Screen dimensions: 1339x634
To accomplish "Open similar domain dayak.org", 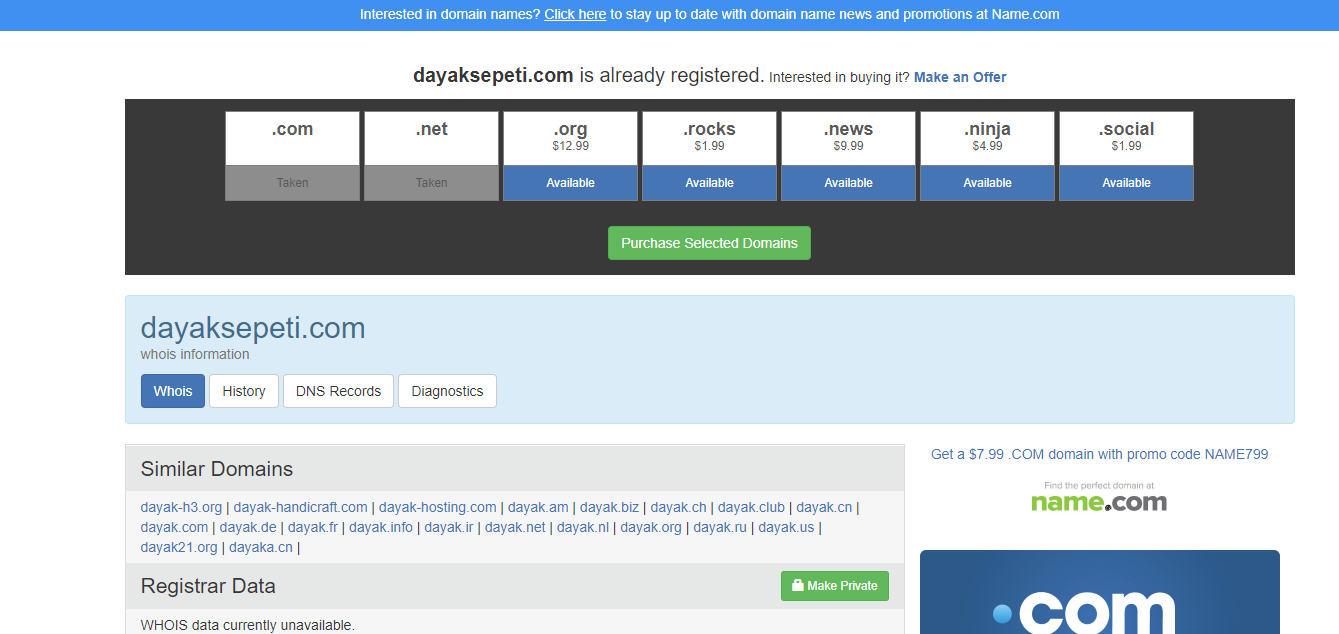I will [x=651, y=527].
